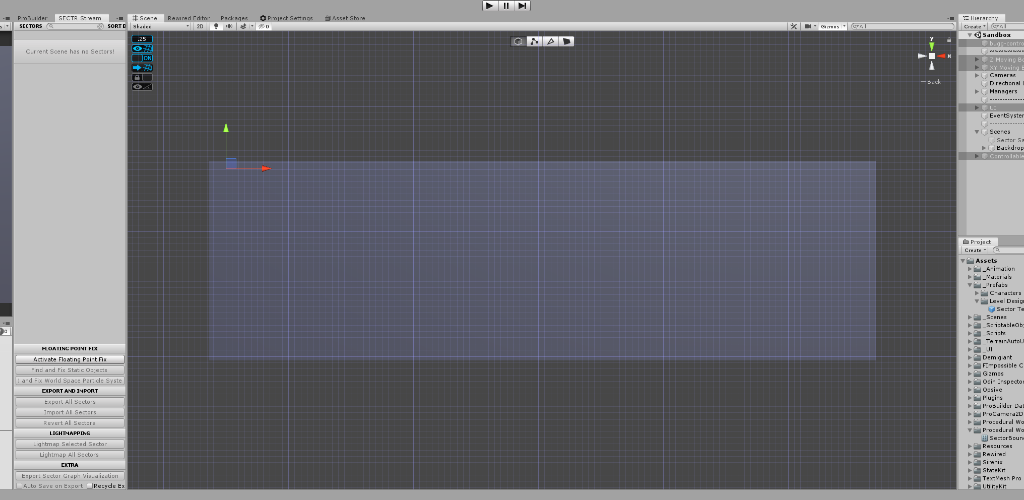The width and height of the screenshot is (1024, 500).
Task: Click the red X axis gizmo cone
Action: pos(942,56)
